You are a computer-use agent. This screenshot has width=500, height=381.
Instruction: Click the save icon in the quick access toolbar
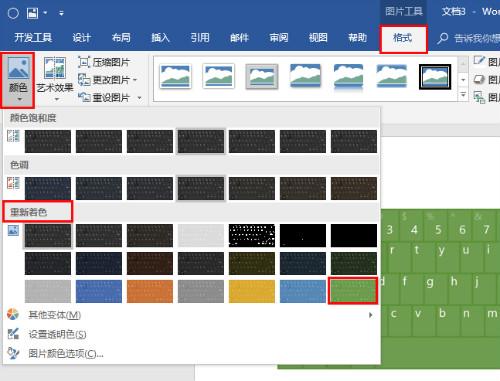click(x=32, y=13)
